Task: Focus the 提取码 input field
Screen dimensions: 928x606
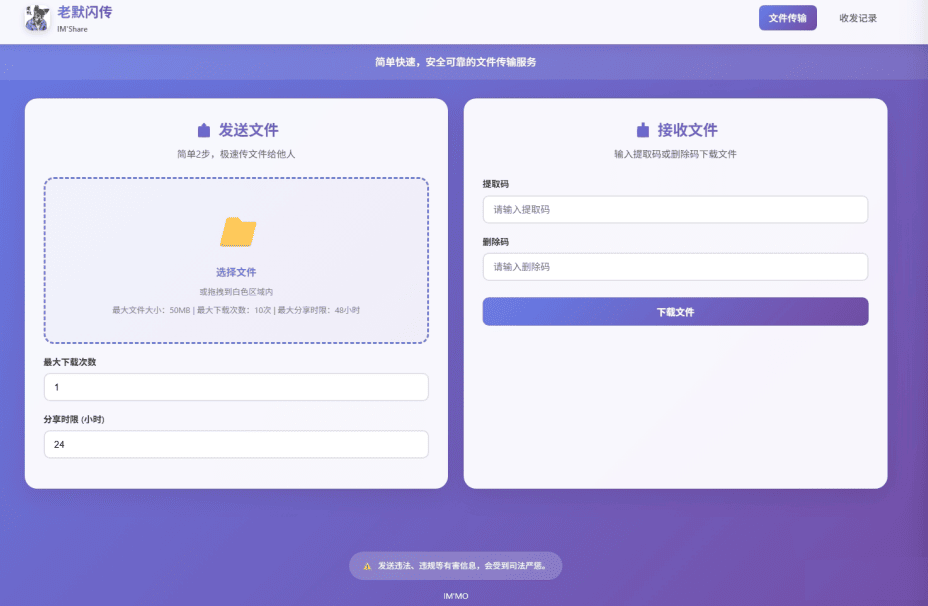Action: (675, 210)
